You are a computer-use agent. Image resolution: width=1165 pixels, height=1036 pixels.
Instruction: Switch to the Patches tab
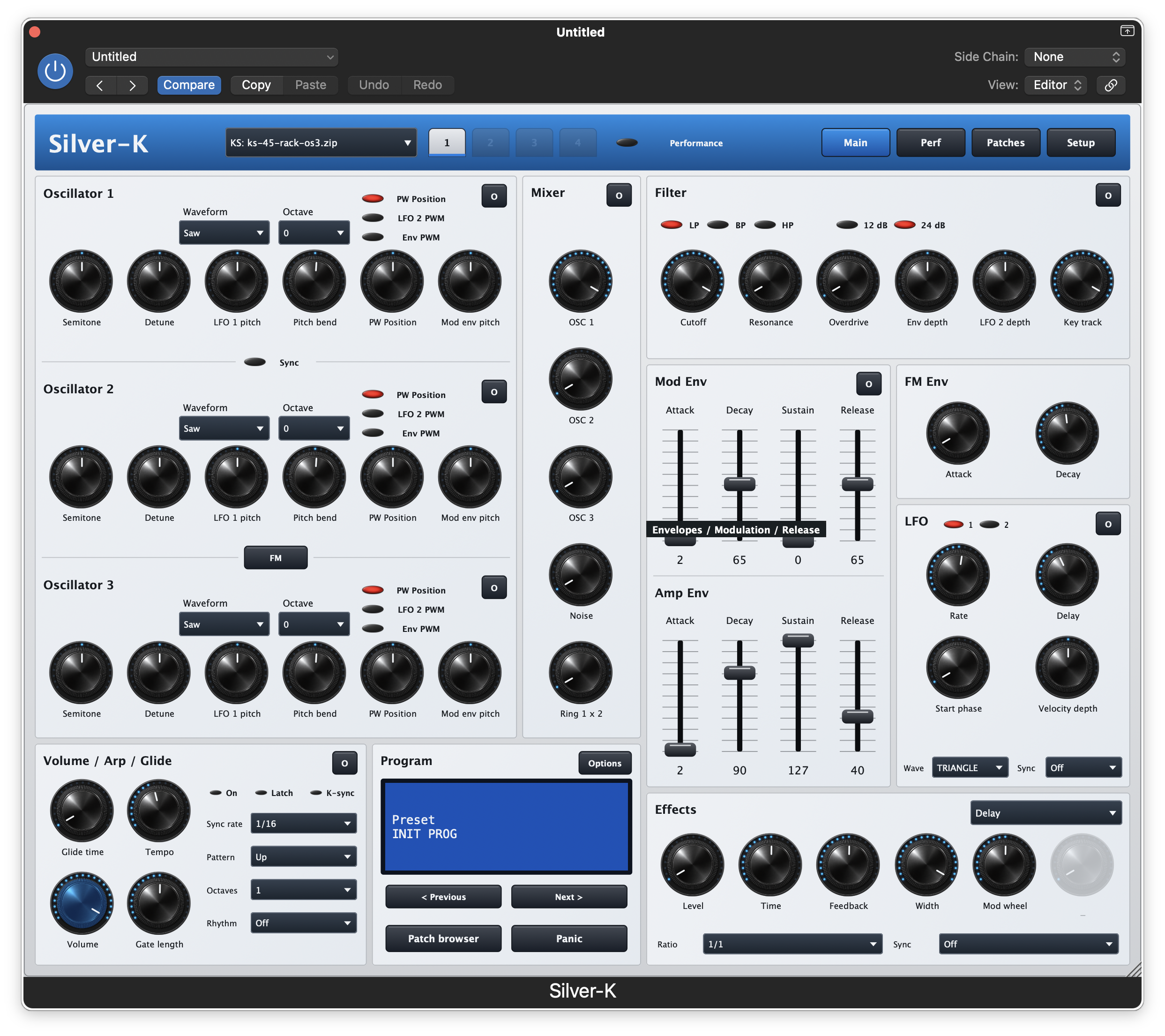pyautogui.click(x=1005, y=143)
